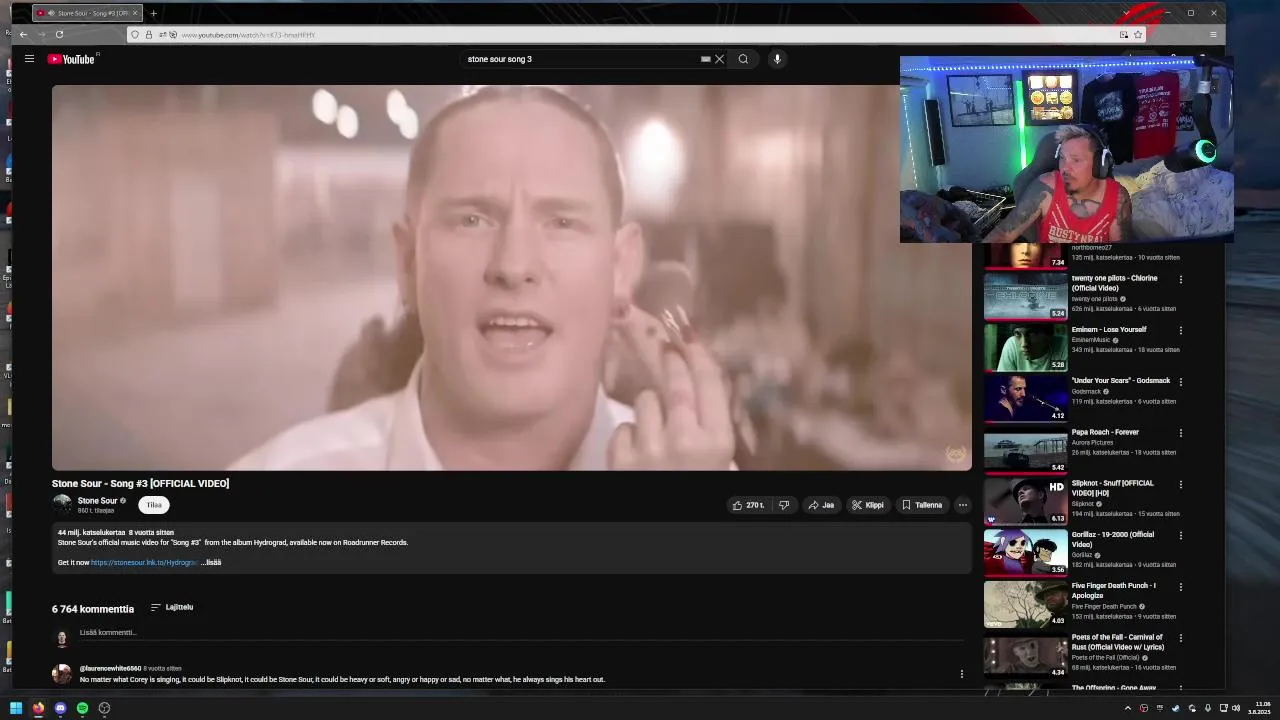
Task: Share the video with Jaa button
Action: [x=821, y=505]
